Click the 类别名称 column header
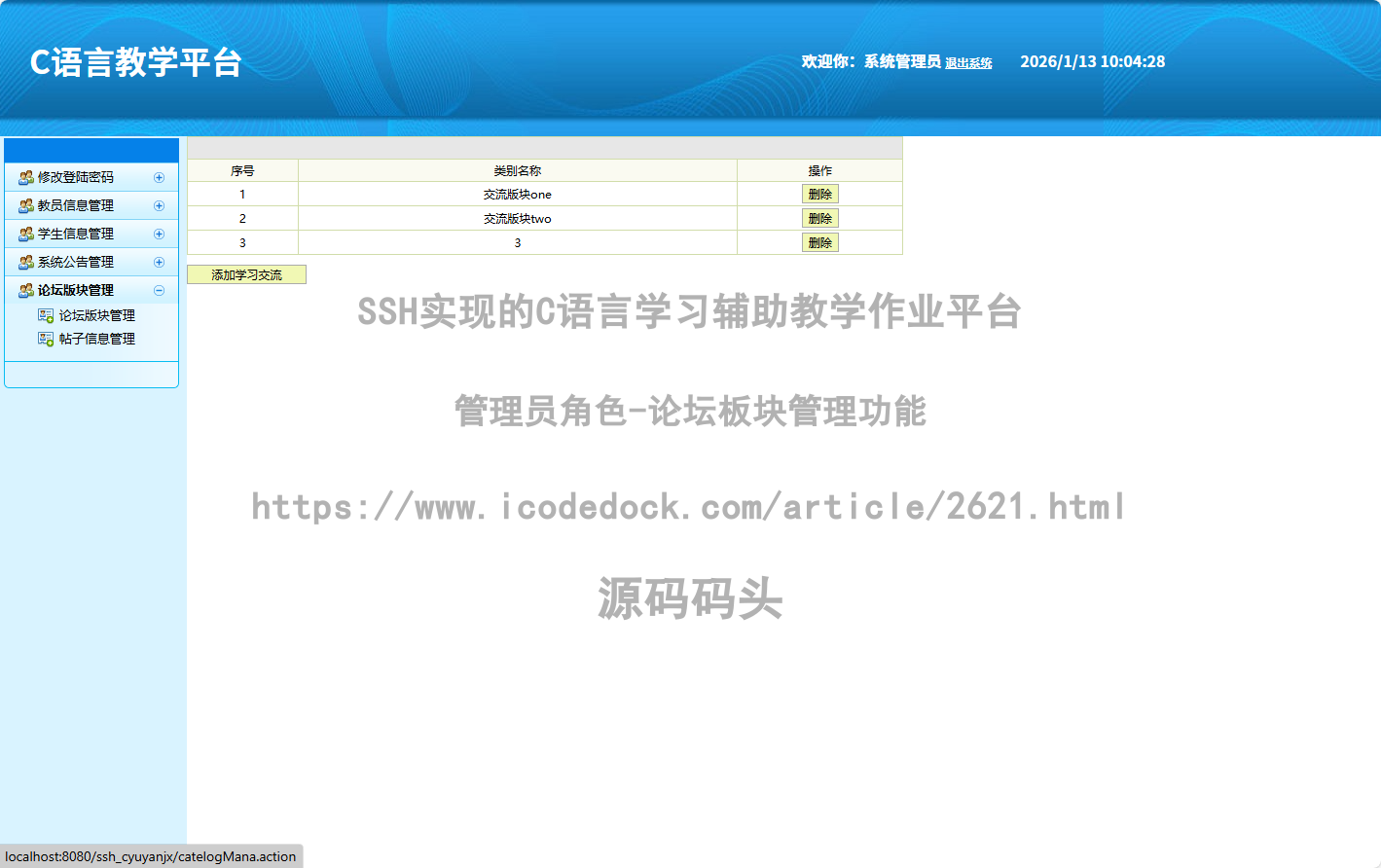This screenshot has width=1381, height=868. (x=517, y=171)
